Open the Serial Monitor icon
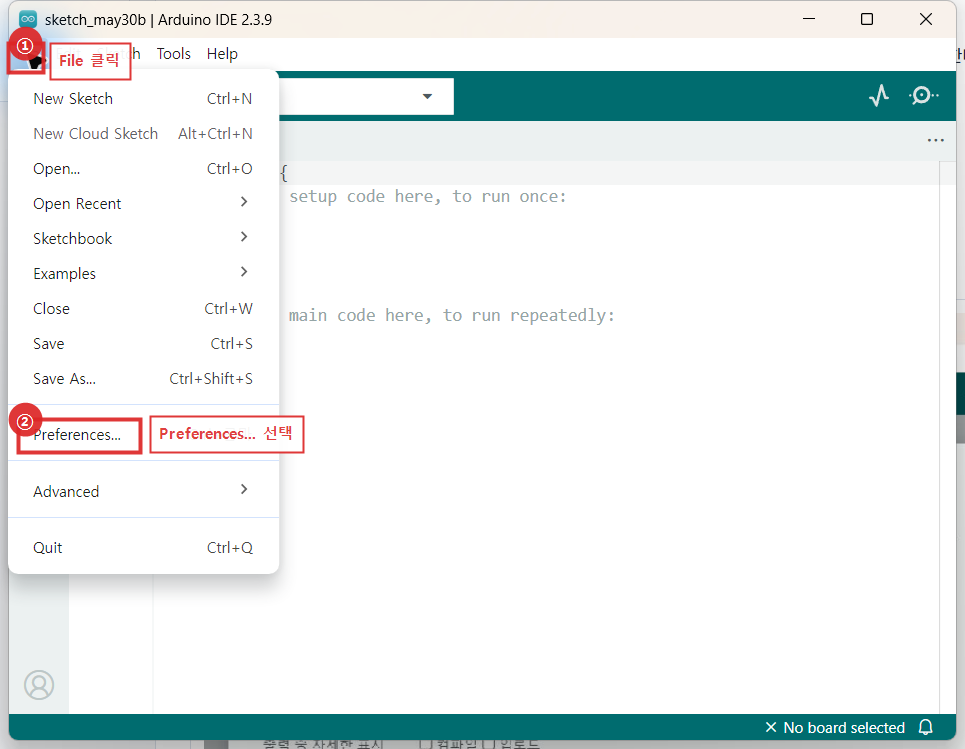Image resolution: width=965 pixels, height=749 pixels. (923, 95)
